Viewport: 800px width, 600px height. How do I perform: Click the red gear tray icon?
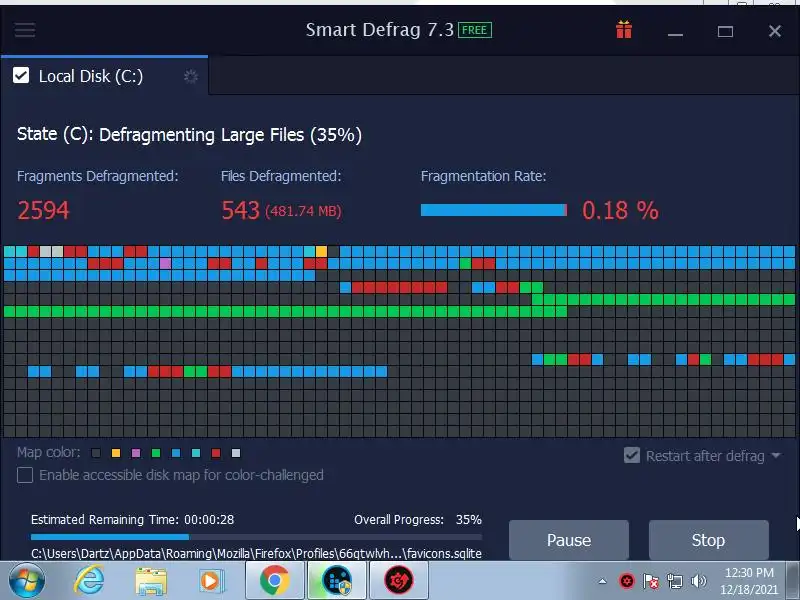pos(627,581)
